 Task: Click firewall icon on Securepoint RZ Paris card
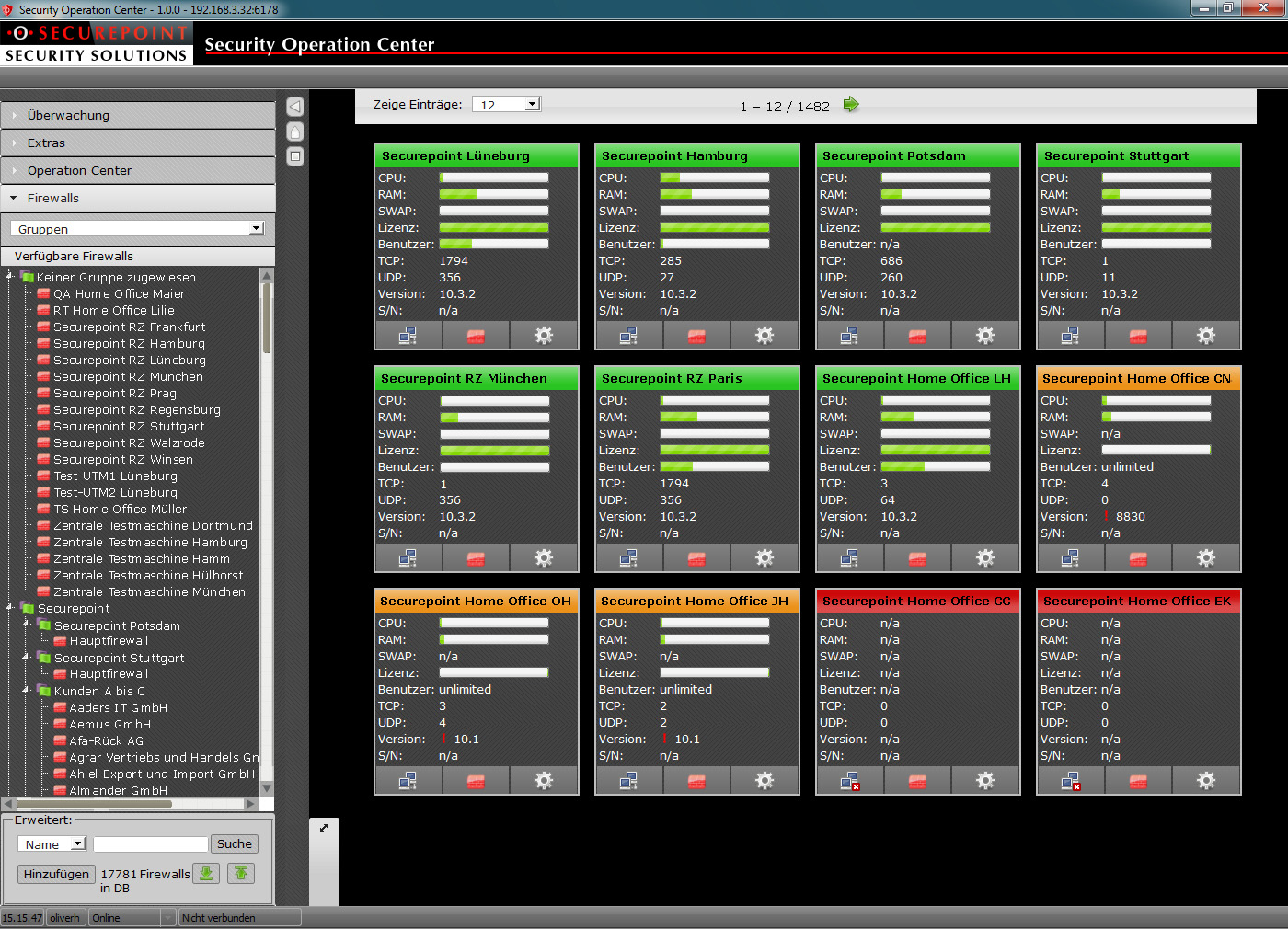696,558
